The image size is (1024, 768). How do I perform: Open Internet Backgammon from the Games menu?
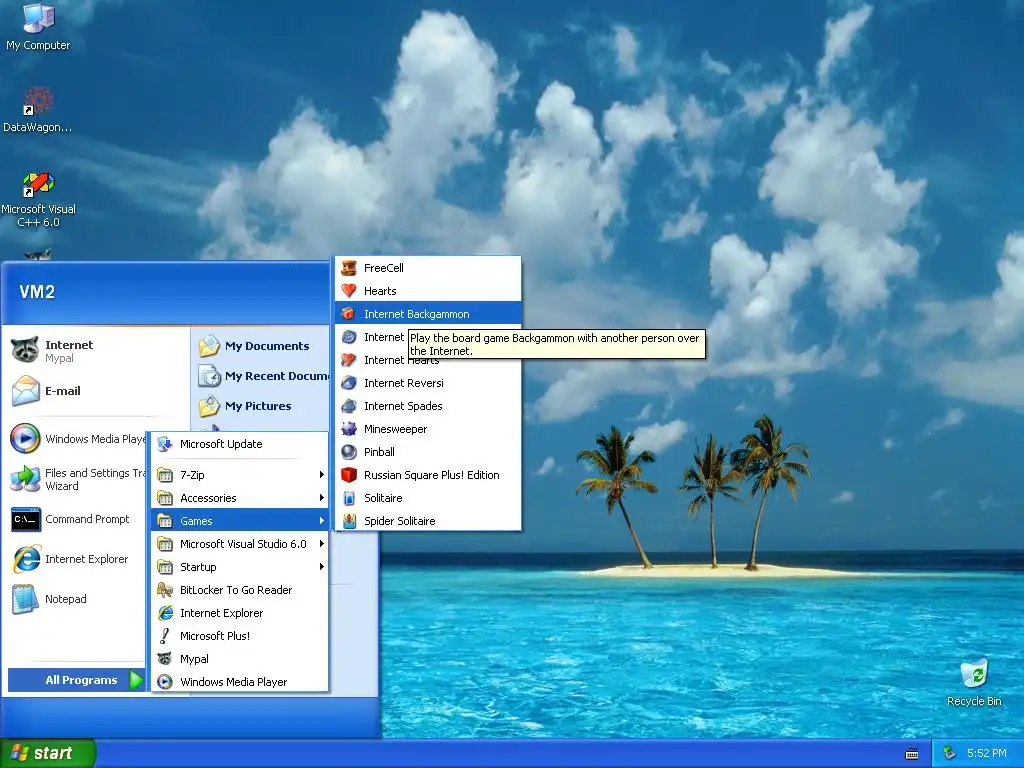point(428,314)
